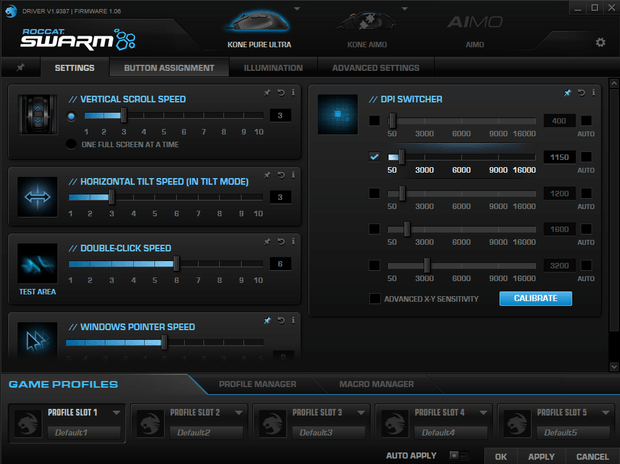Select the scroll speed radio button
This screenshot has width=620, height=464.
click(x=71, y=116)
